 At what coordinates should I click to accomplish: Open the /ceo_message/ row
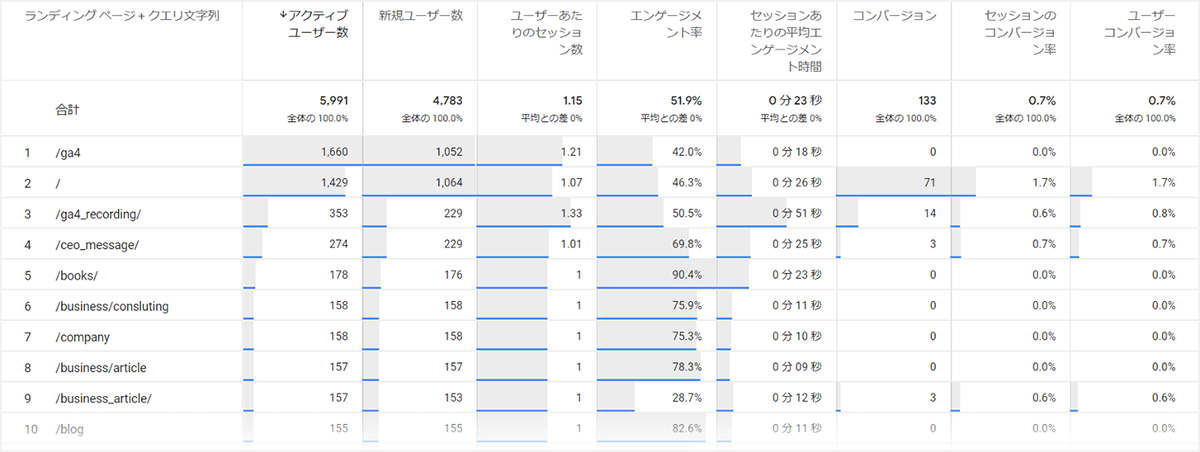96,244
